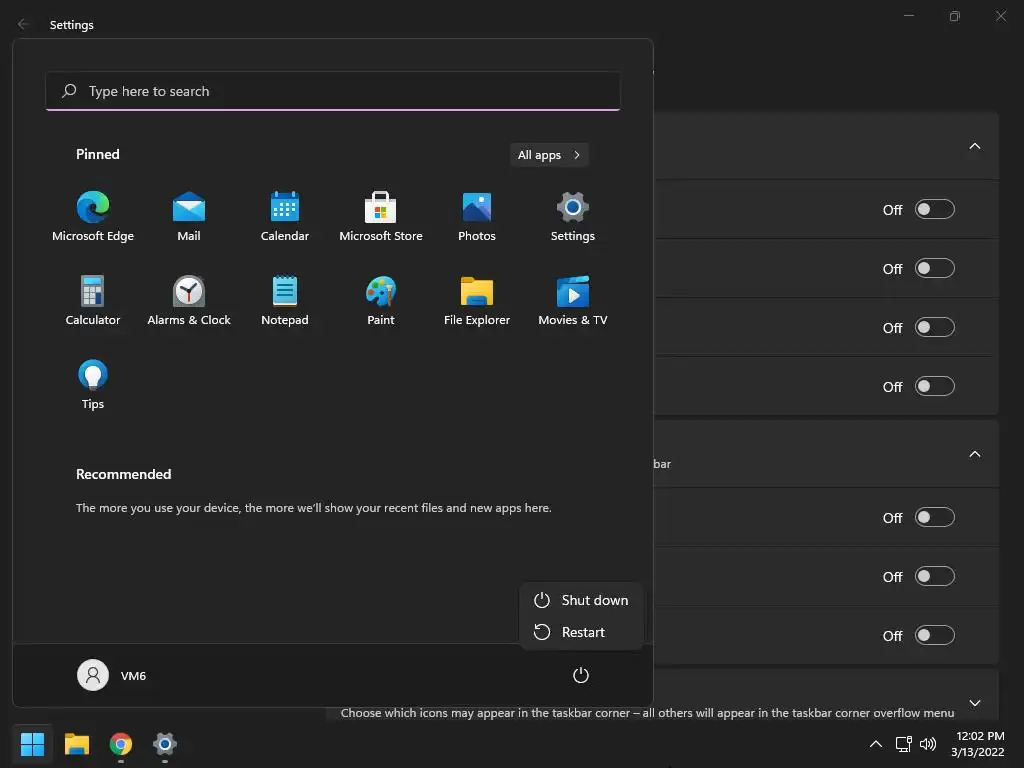Turn on fourth toggle in upper Settings group
The image size is (1024, 768).
[935, 387]
